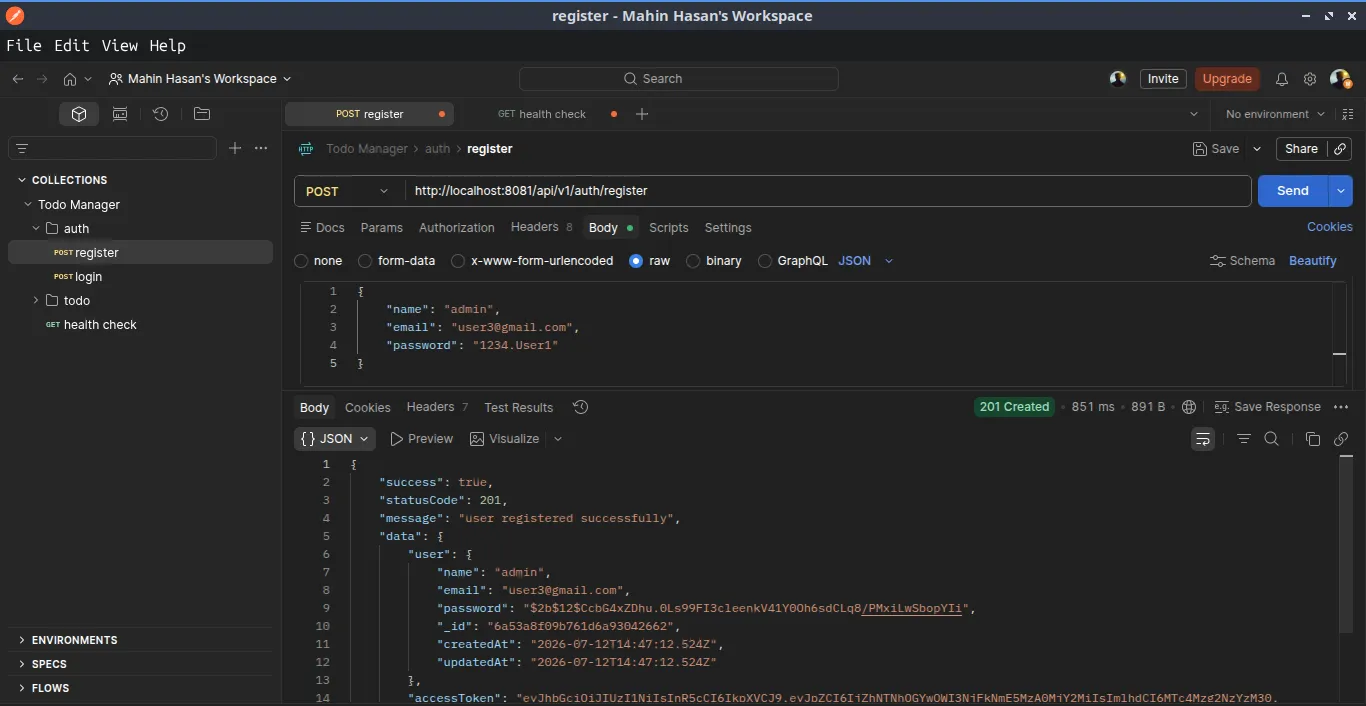Open the Collections sidebar icon
Image resolution: width=1366 pixels, height=706 pixels.
click(x=79, y=114)
